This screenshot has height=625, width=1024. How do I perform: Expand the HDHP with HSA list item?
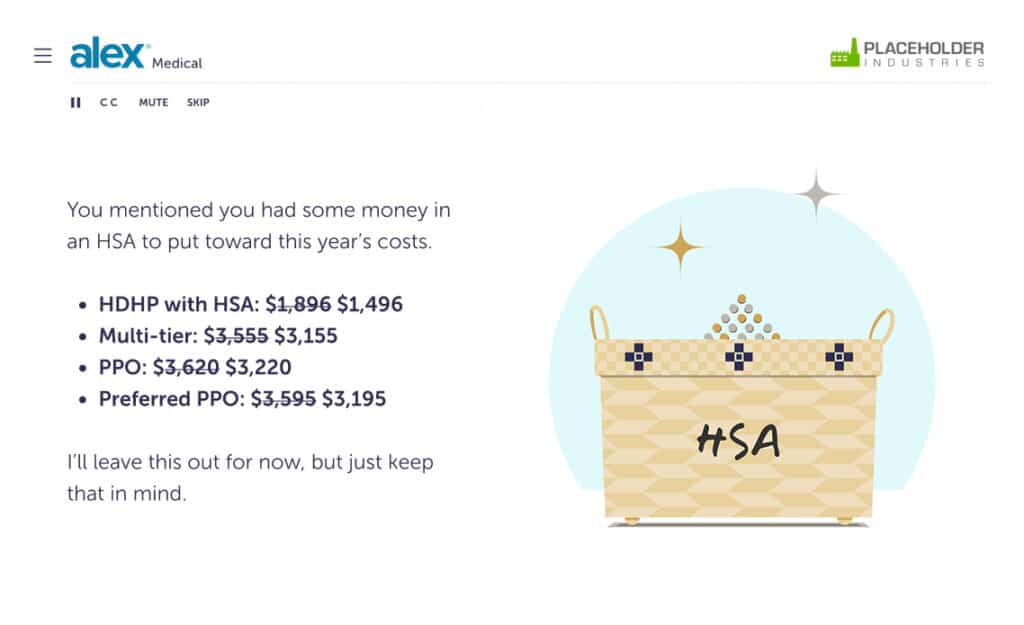click(x=248, y=304)
